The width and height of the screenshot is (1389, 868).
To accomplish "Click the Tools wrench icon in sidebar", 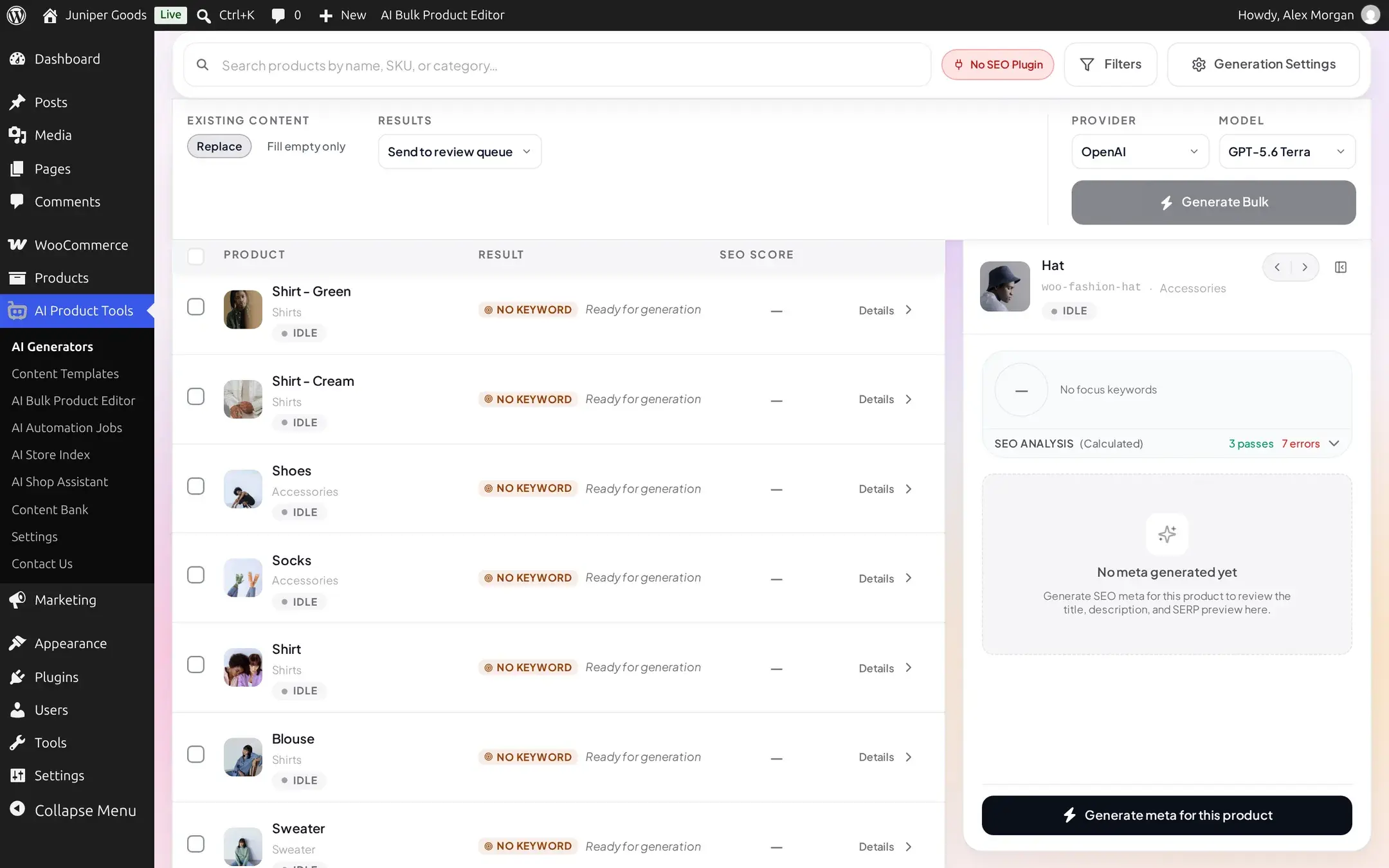I will coord(17,743).
